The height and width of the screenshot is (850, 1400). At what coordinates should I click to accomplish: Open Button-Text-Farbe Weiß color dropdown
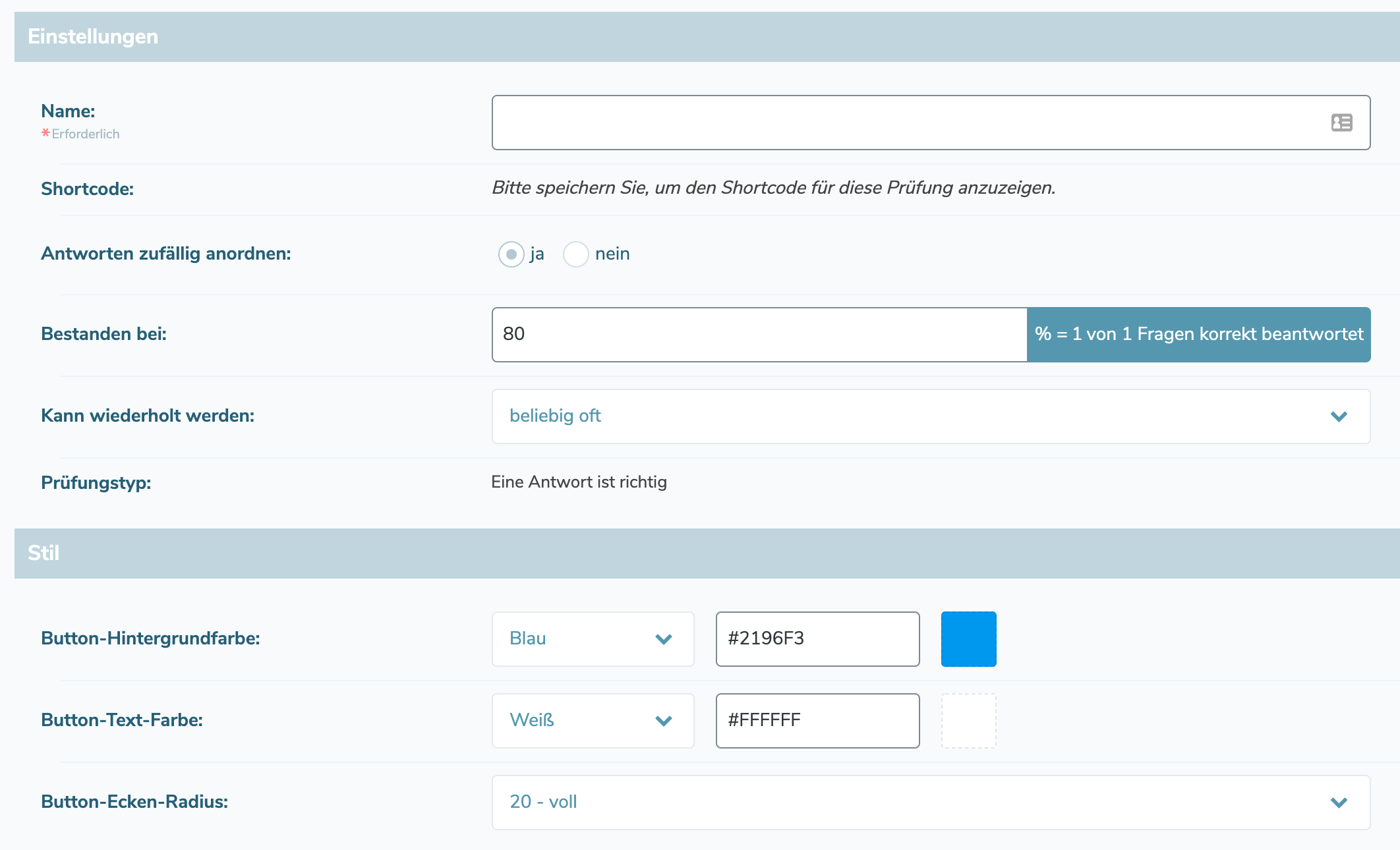pyautogui.click(x=580, y=721)
